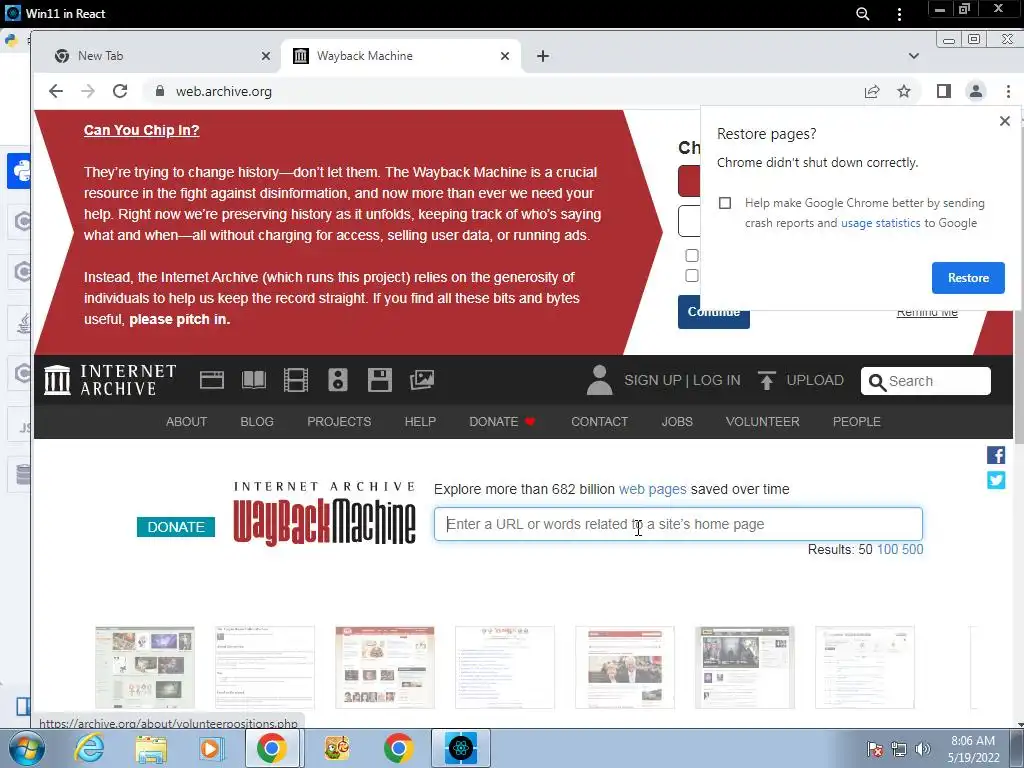The width and height of the screenshot is (1024, 768).
Task: Open the BLOG menu item
Action: (257, 422)
